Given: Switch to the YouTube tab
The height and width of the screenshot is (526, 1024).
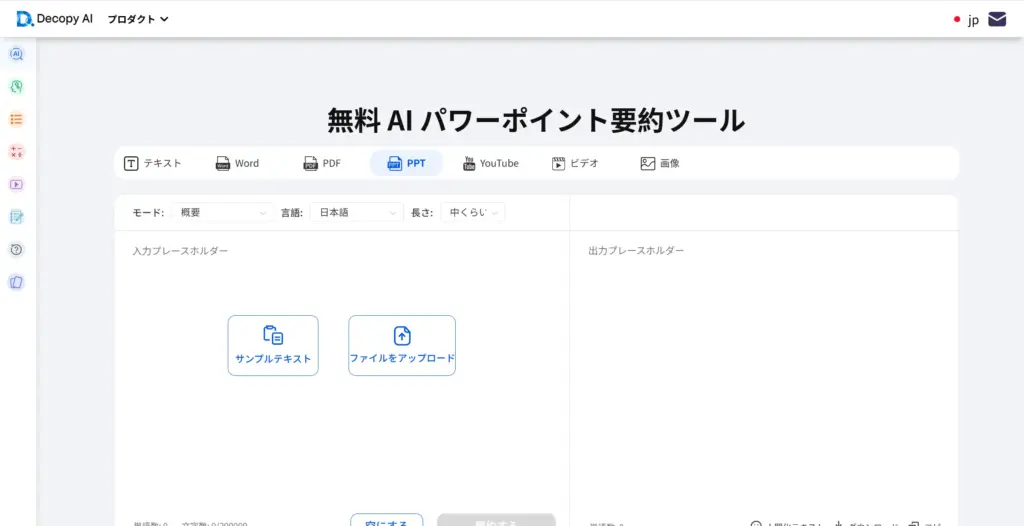Looking at the screenshot, I should [490, 163].
